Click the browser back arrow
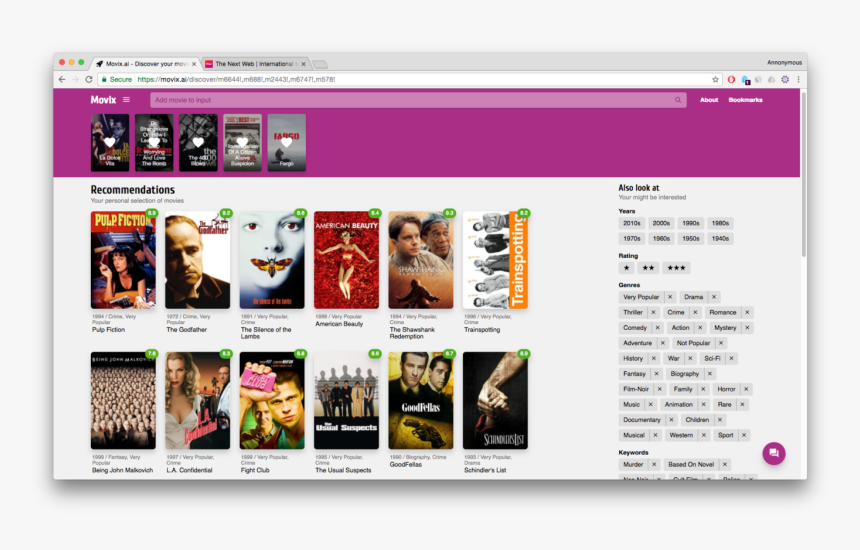Screen dimensions: 860x550 coord(62,80)
